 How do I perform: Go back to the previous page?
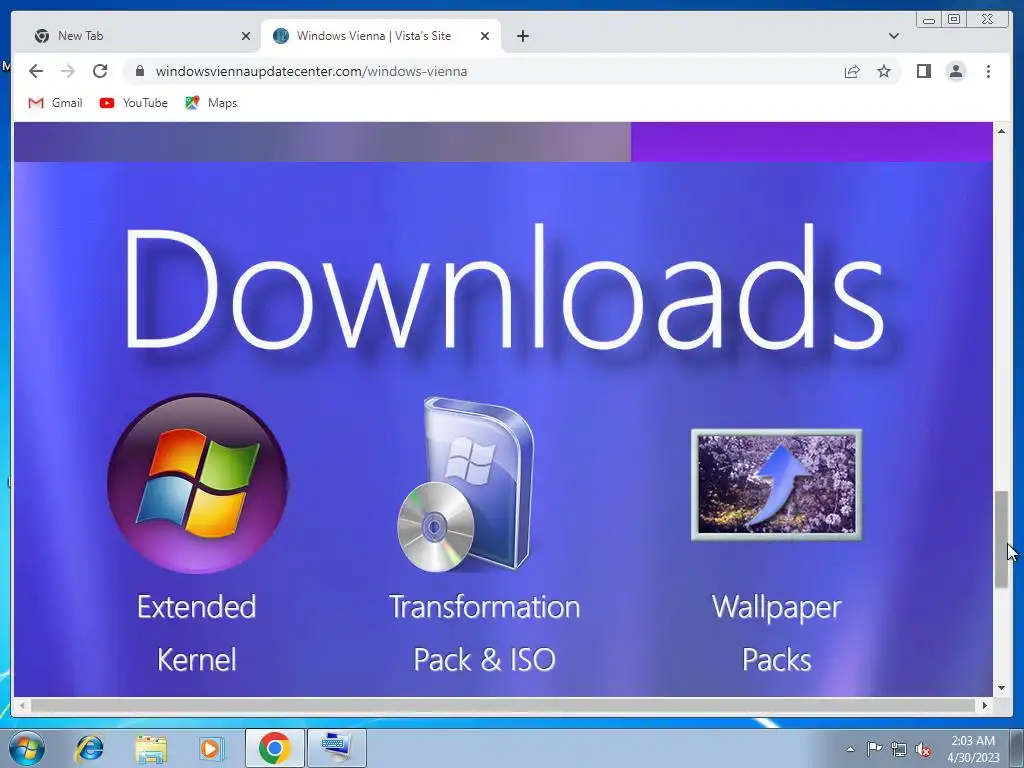coord(36,71)
